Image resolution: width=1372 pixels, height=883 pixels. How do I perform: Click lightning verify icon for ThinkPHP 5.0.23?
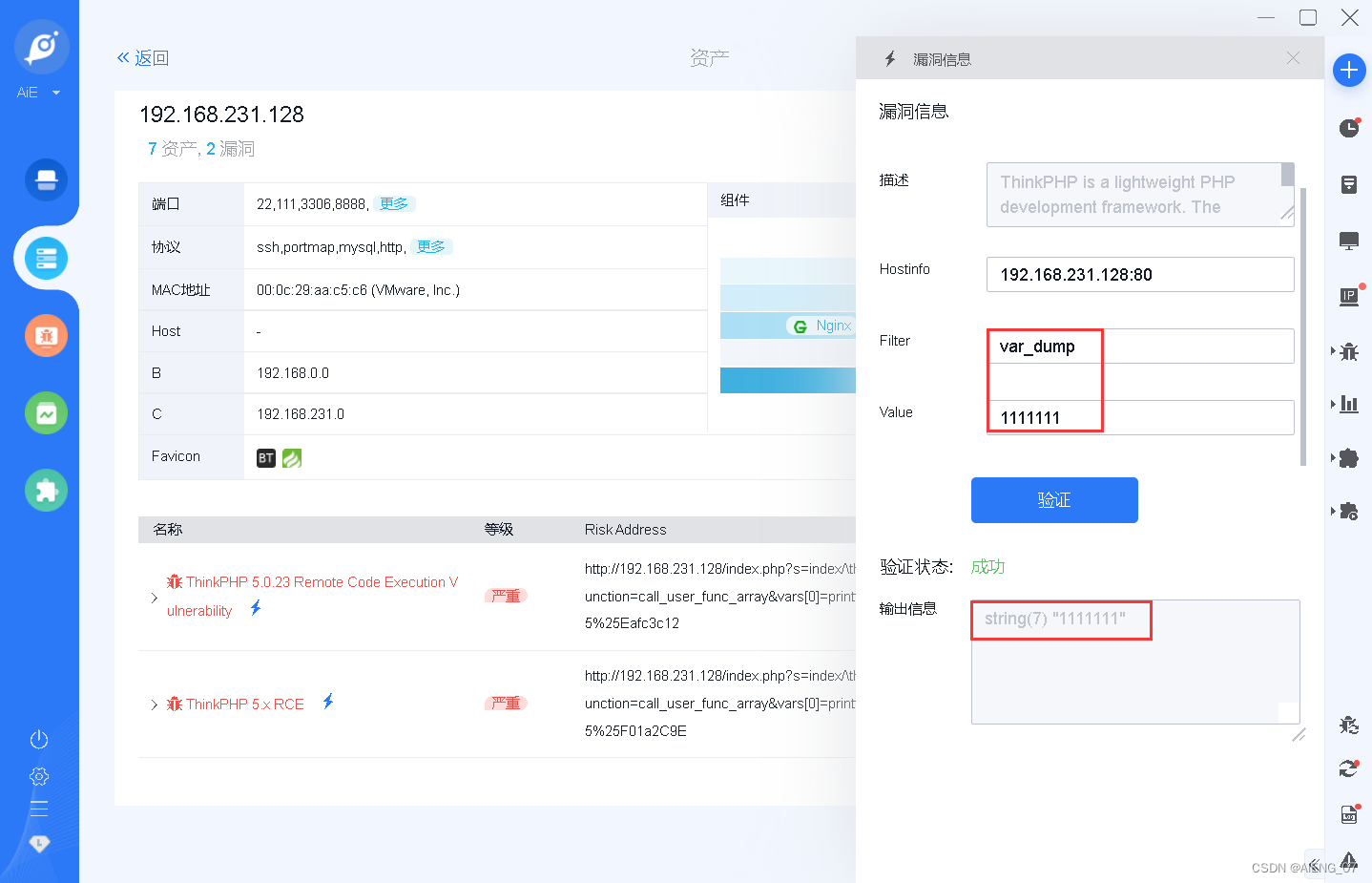(256, 608)
